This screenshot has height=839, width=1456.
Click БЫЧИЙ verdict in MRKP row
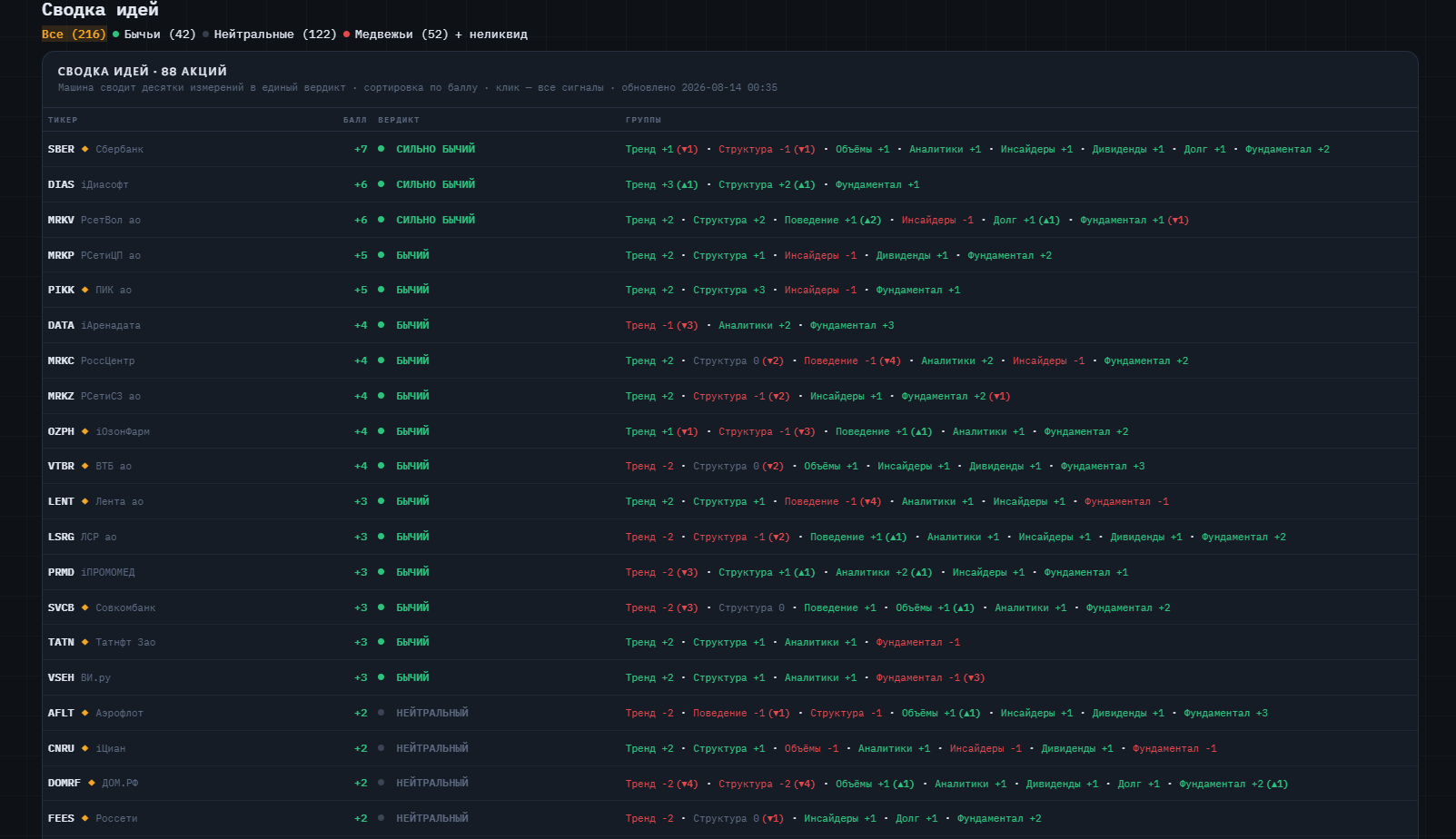pos(413,255)
